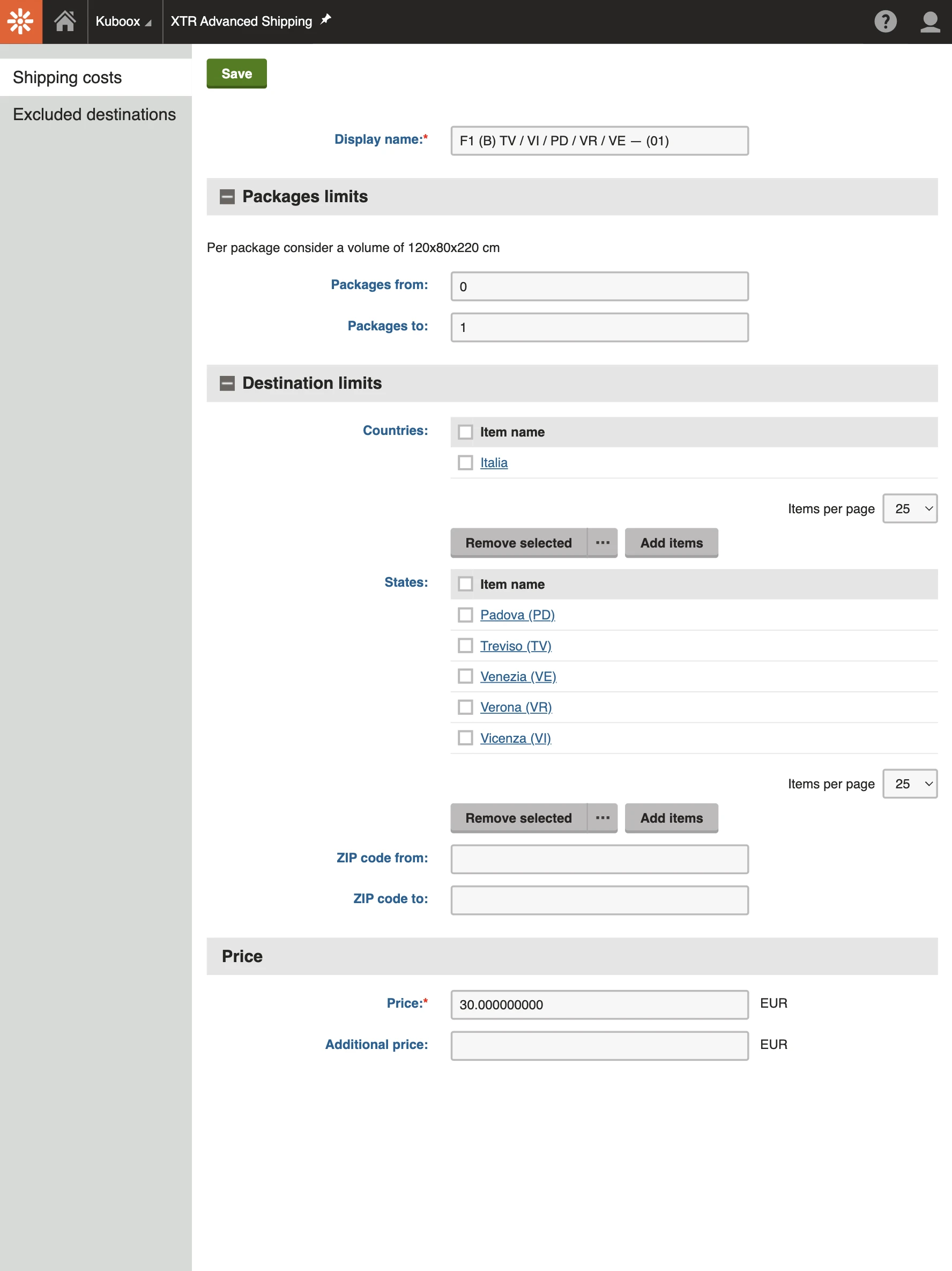Go to the home dashboard icon

[65, 21]
